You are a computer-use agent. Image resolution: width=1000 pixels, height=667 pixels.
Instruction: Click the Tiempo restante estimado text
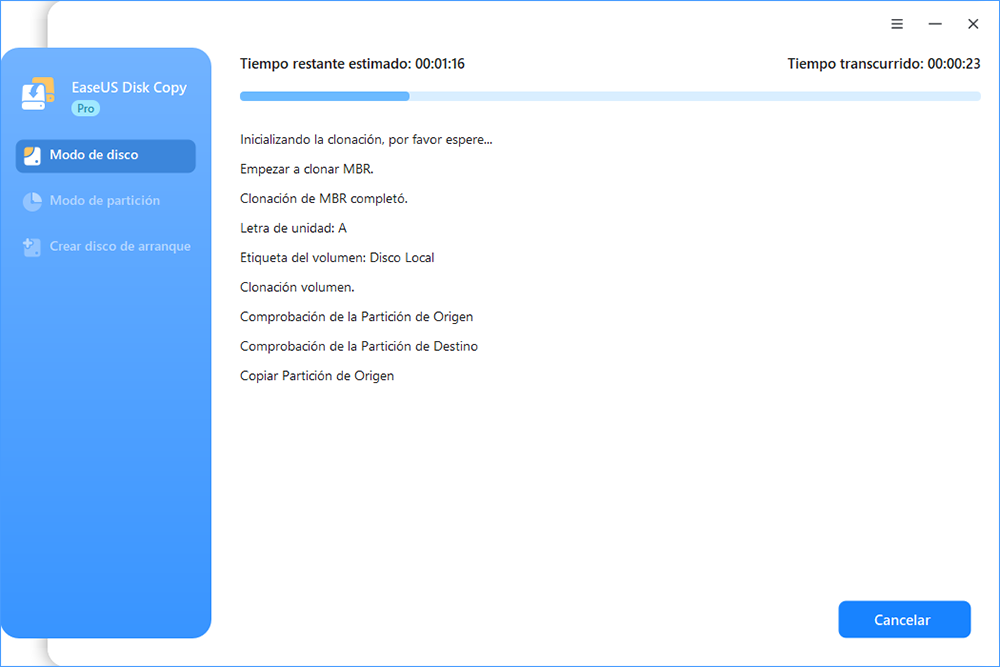(x=352, y=64)
